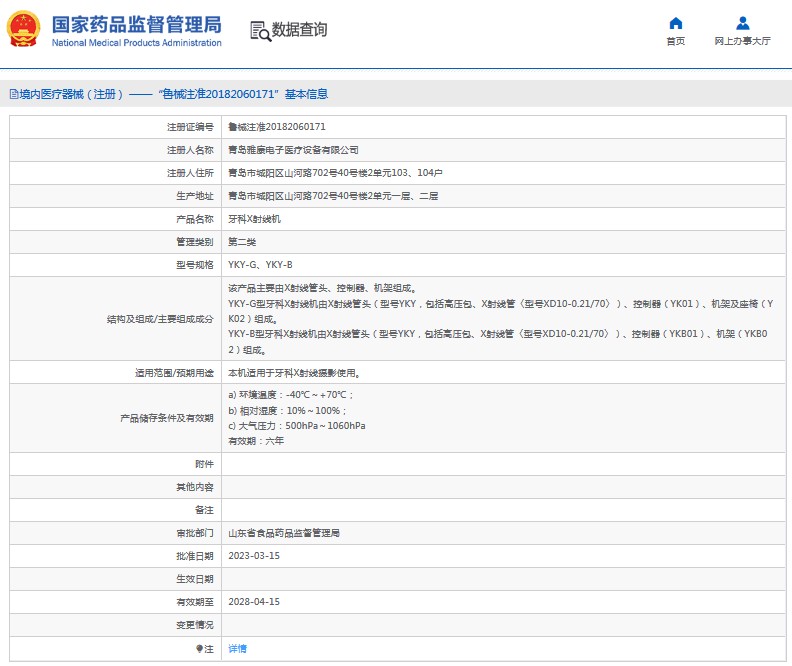Open 网上办事大厅 person icon

coord(742,23)
